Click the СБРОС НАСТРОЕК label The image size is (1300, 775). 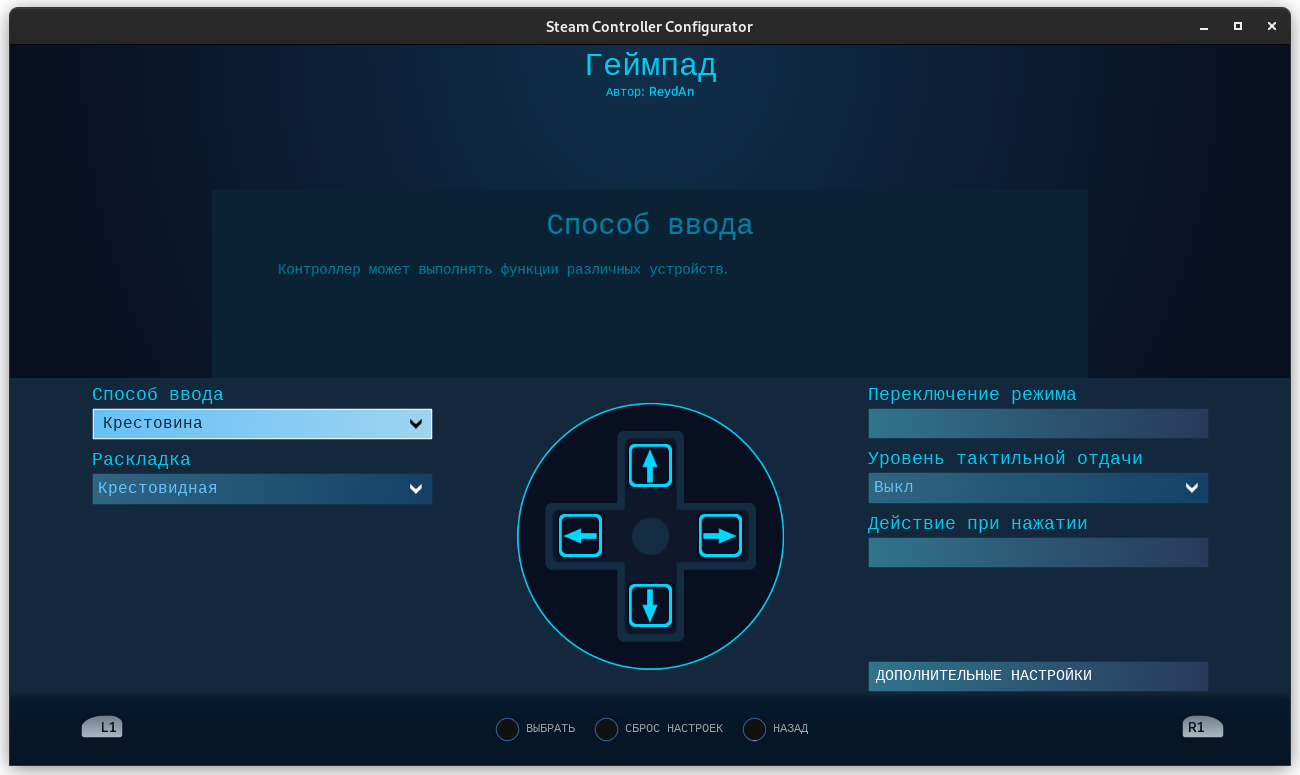click(x=674, y=729)
